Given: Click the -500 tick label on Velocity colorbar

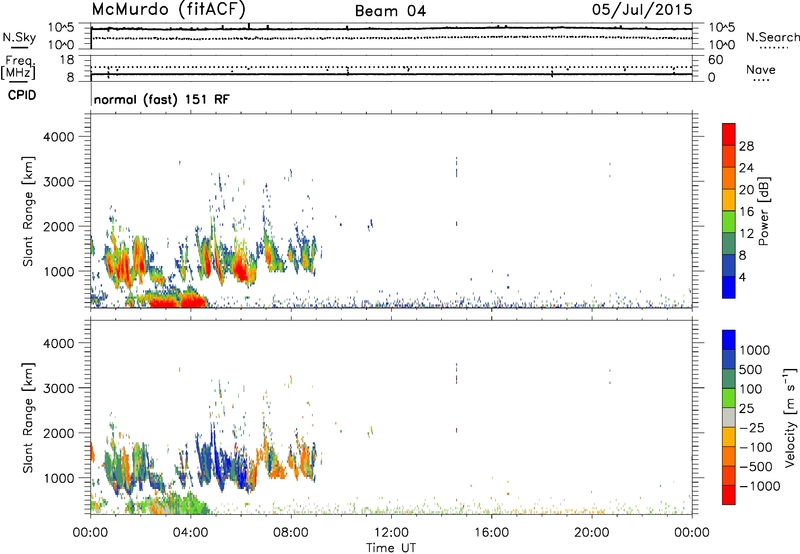Looking at the screenshot, I should pyautogui.click(x=756, y=467).
